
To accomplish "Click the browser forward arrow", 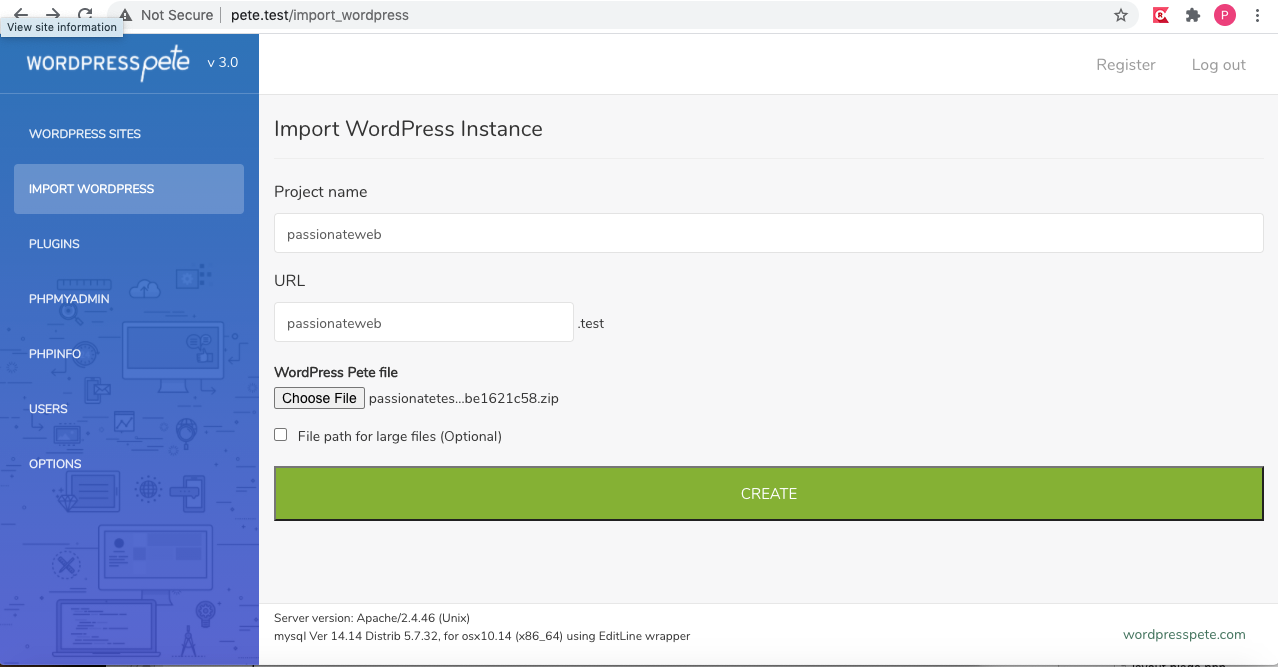I will [53, 14].
